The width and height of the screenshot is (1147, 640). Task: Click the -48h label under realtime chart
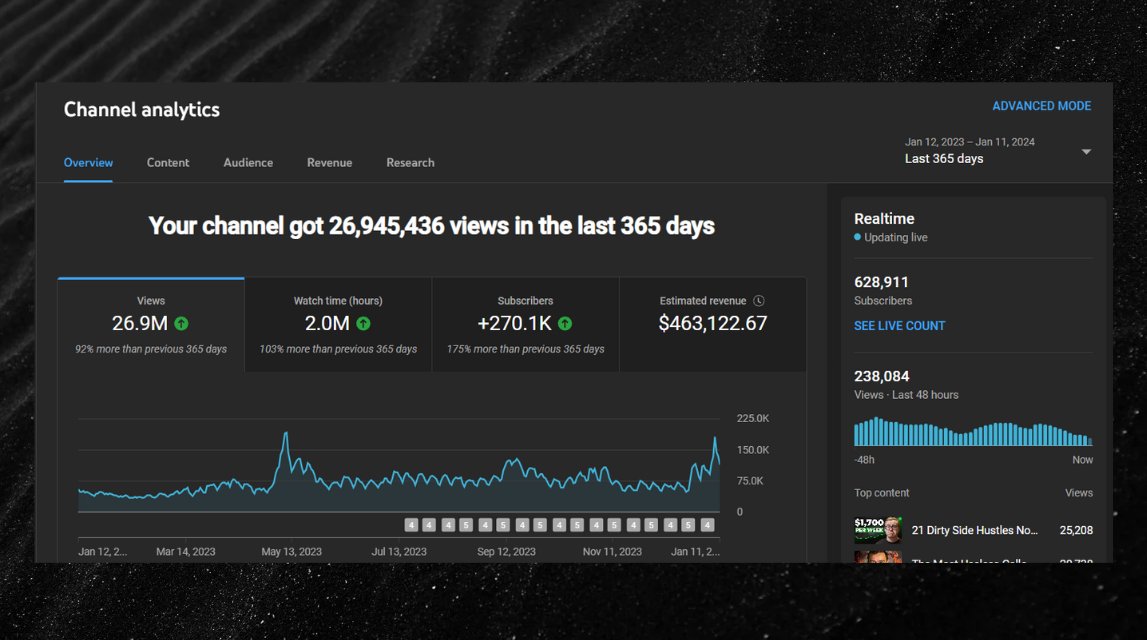pyautogui.click(x=864, y=460)
